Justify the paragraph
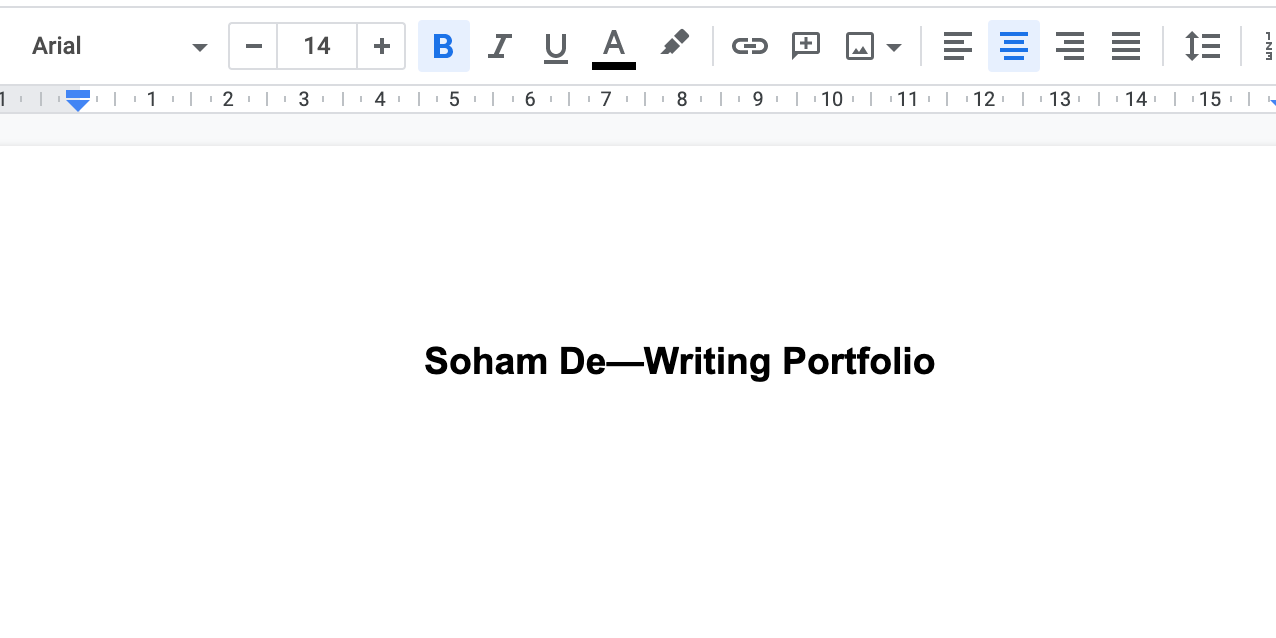Viewport: 1276px width, 638px height. pos(1125,46)
